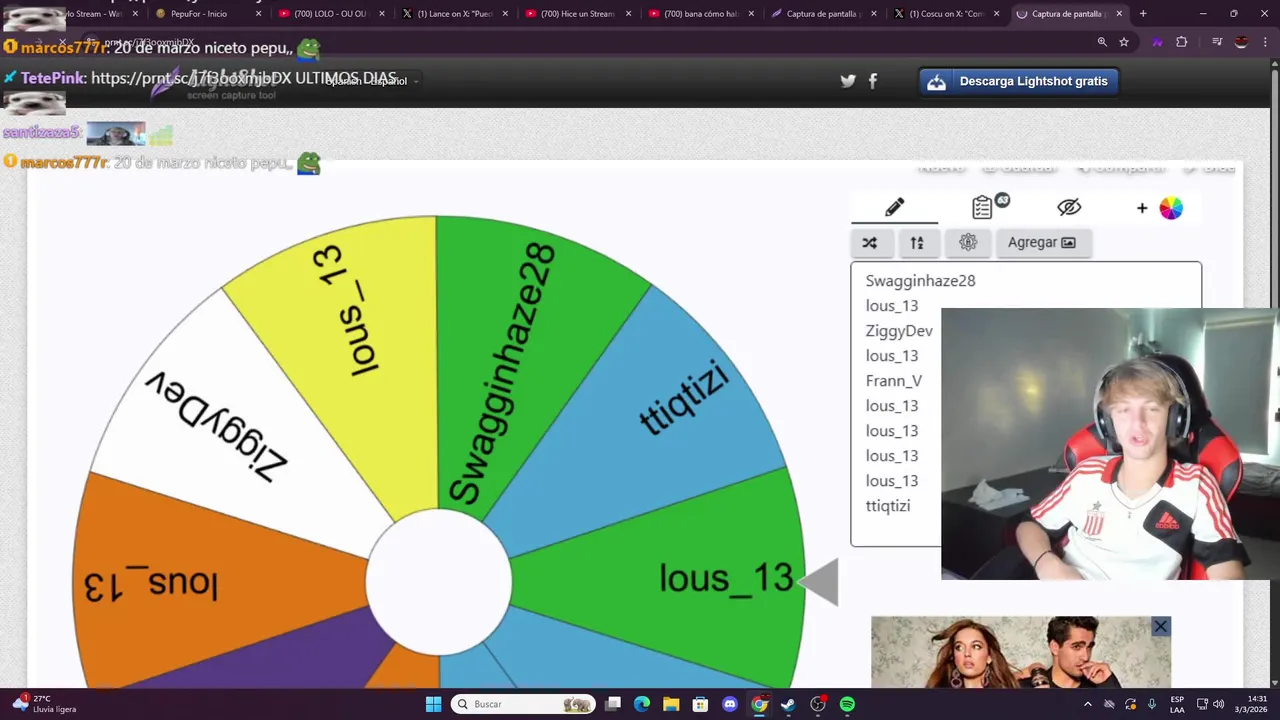The image size is (1280, 720).
Task: Open the gear advanced options button
Action: 967,242
